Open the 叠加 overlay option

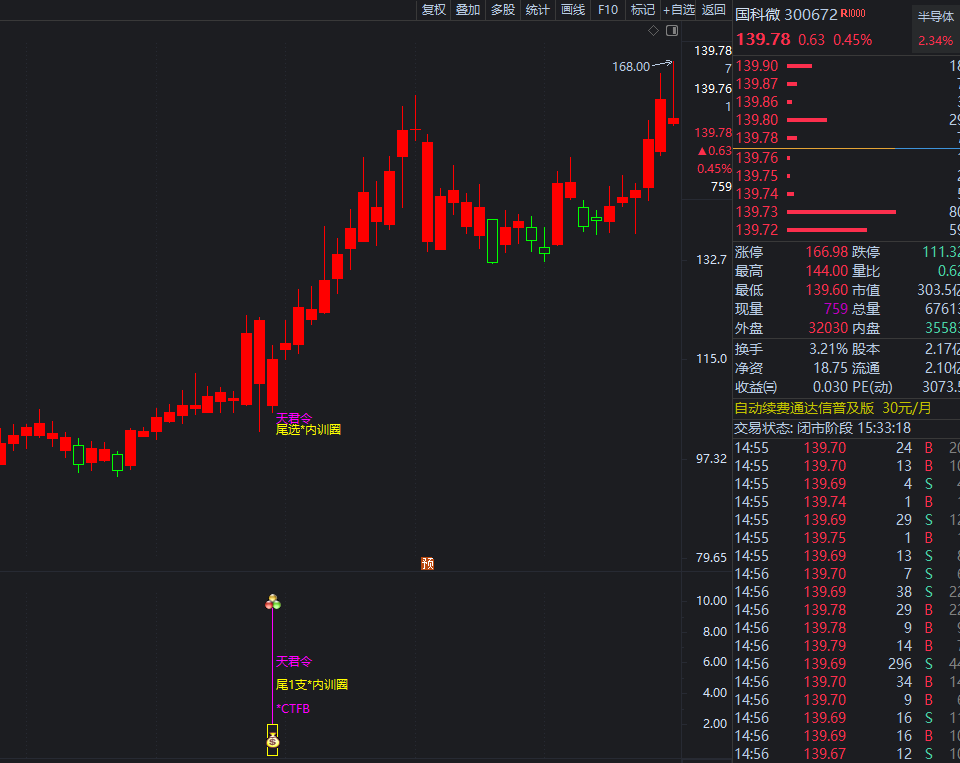pyautogui.click(x=467, y=10)
